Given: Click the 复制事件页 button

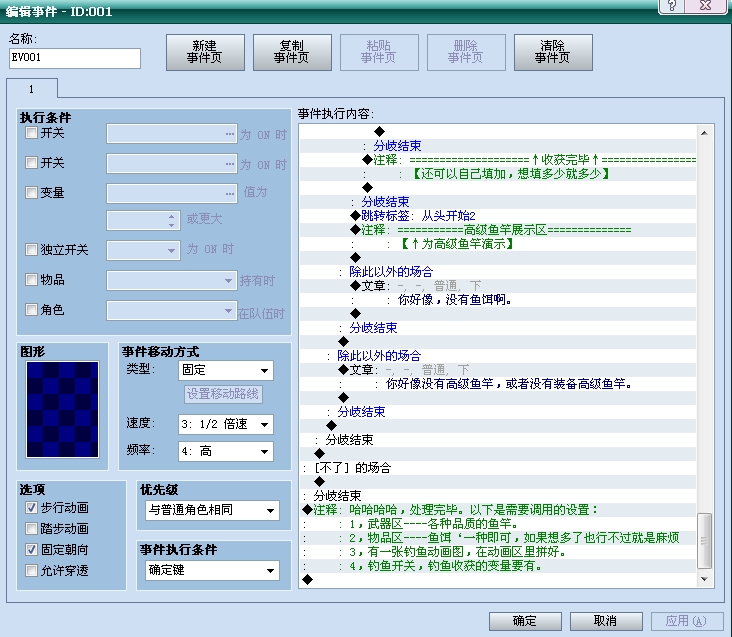Looking at the screenshot, I should click(292, 52).
